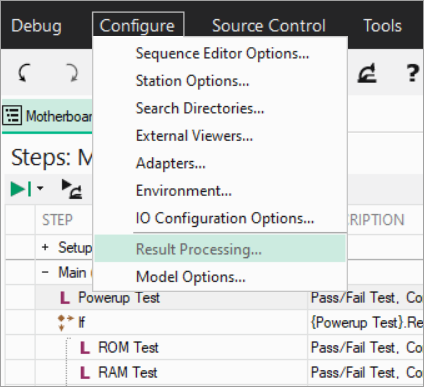Click the step-over arrow icon beside help
The height and width of the screenshot is (387, 424).
coord(367,73)
